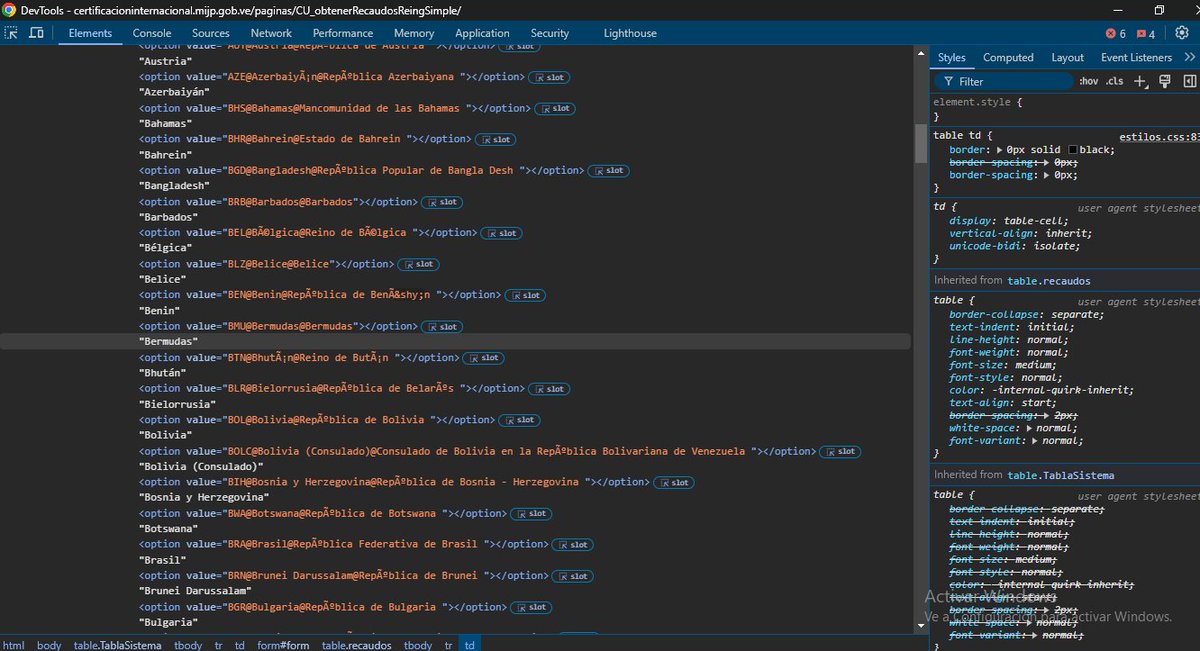The height and width of the screenshot is (651, 1200).
Task: Toggle the device toolbar icon
Action: (x=36, y=33)
